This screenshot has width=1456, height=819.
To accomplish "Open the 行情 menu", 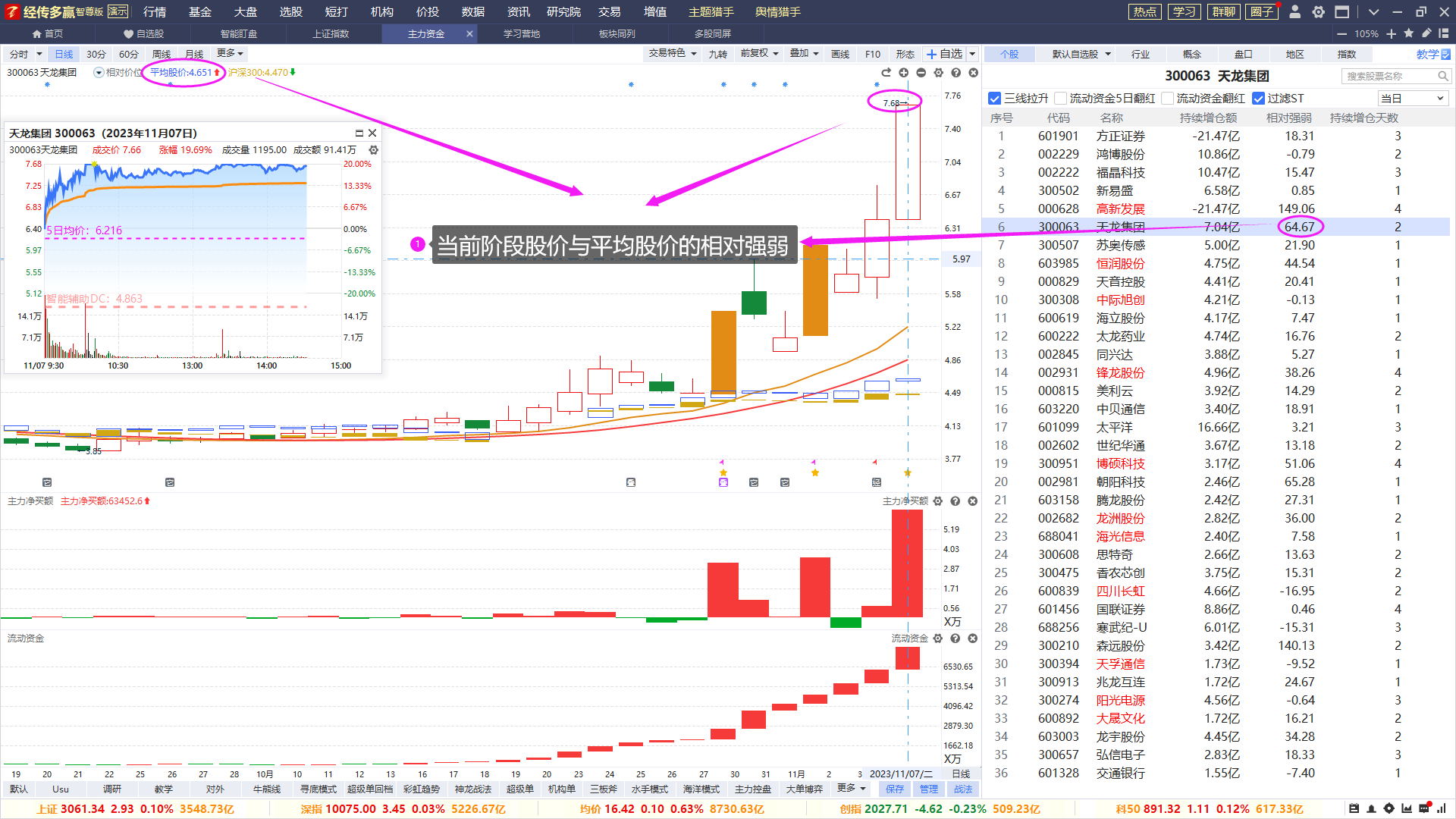I will pos(155,11).
